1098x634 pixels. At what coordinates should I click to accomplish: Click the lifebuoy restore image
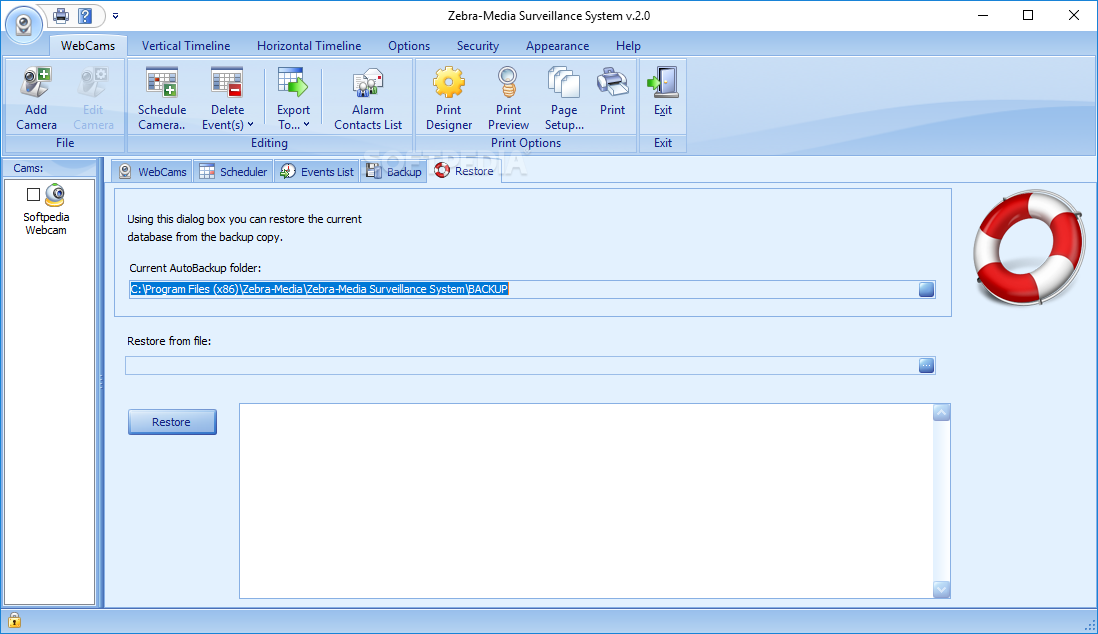[x=1029, y=247]
